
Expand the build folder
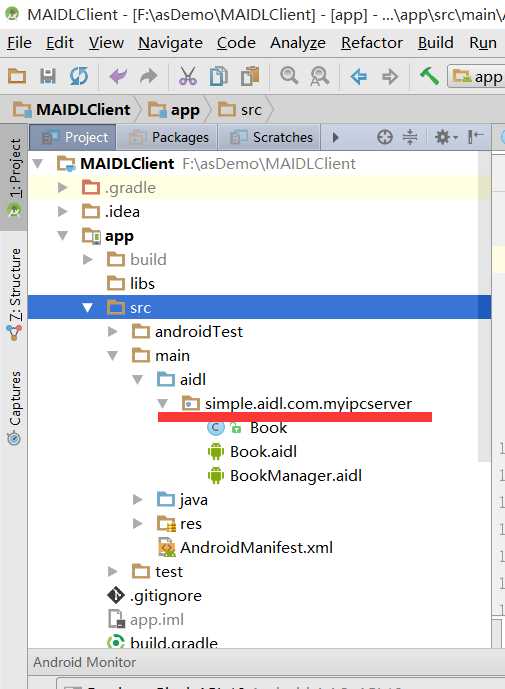(x=88, y=260)
